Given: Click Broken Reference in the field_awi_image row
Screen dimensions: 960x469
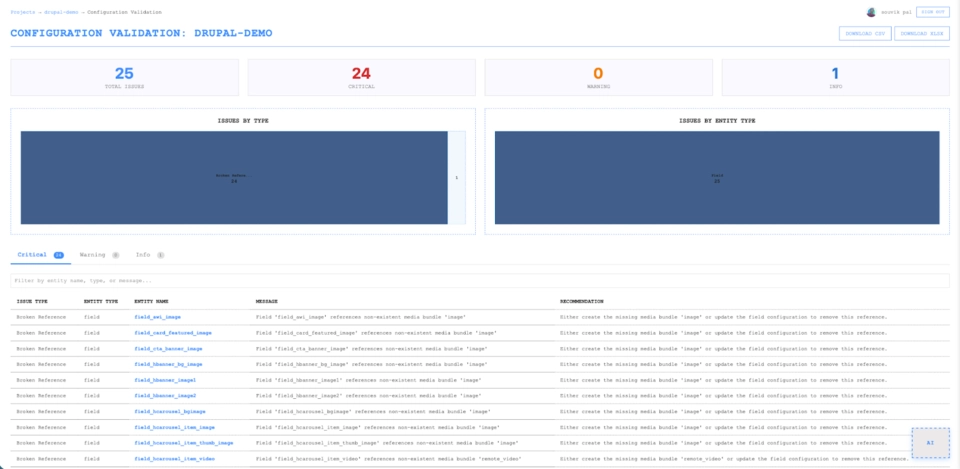Looking at the screenshot, I should [39, 317].
